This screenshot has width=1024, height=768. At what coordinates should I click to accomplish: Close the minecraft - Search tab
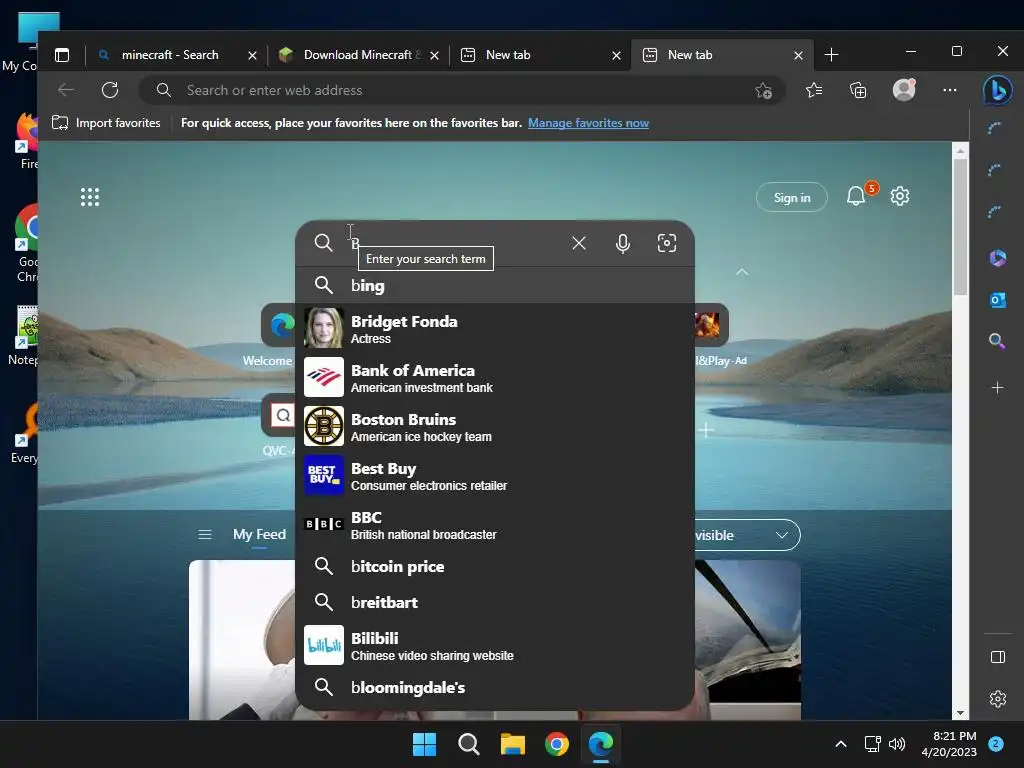pyautogui.click(x=252, y=56)
